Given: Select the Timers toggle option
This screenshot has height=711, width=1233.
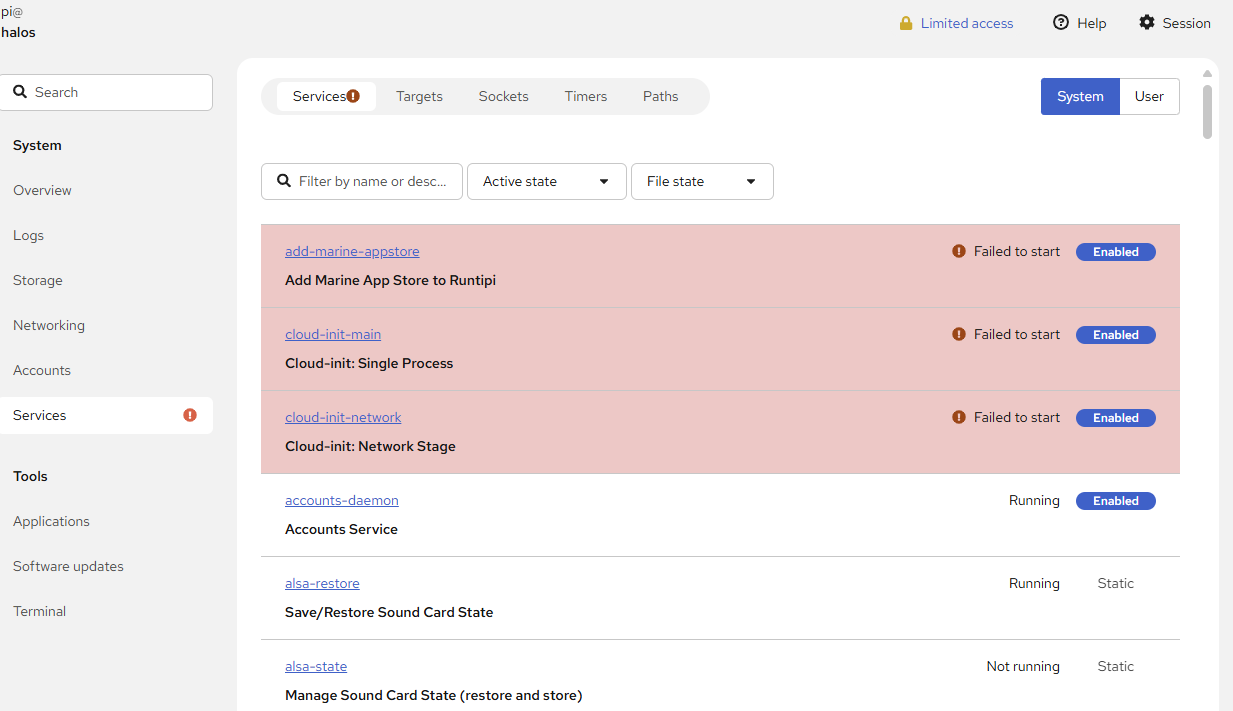Looking at the screenshot, I should coord(586,97).
